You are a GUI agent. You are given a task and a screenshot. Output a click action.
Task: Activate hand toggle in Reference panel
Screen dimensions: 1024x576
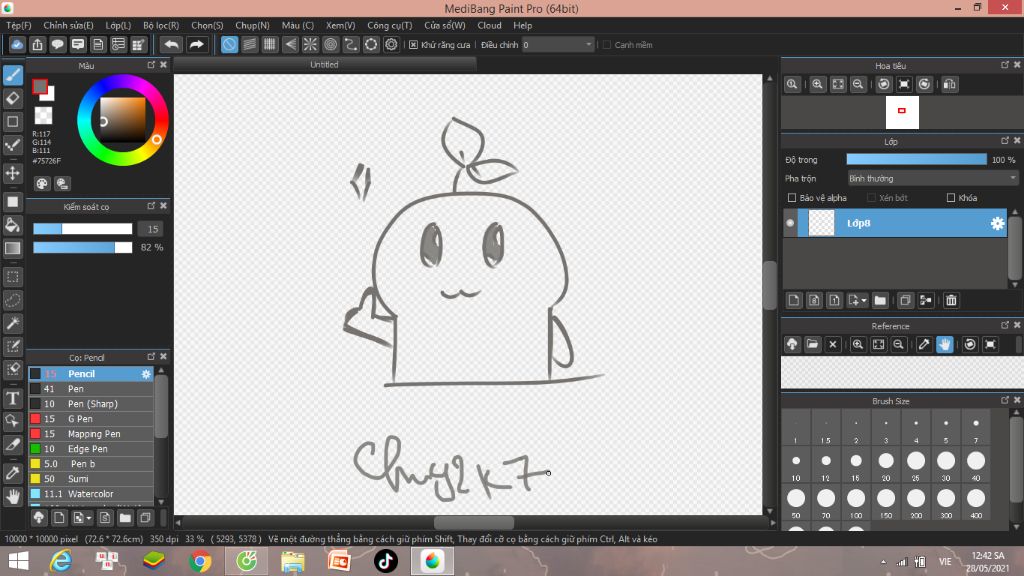click(x=944, y=344)
